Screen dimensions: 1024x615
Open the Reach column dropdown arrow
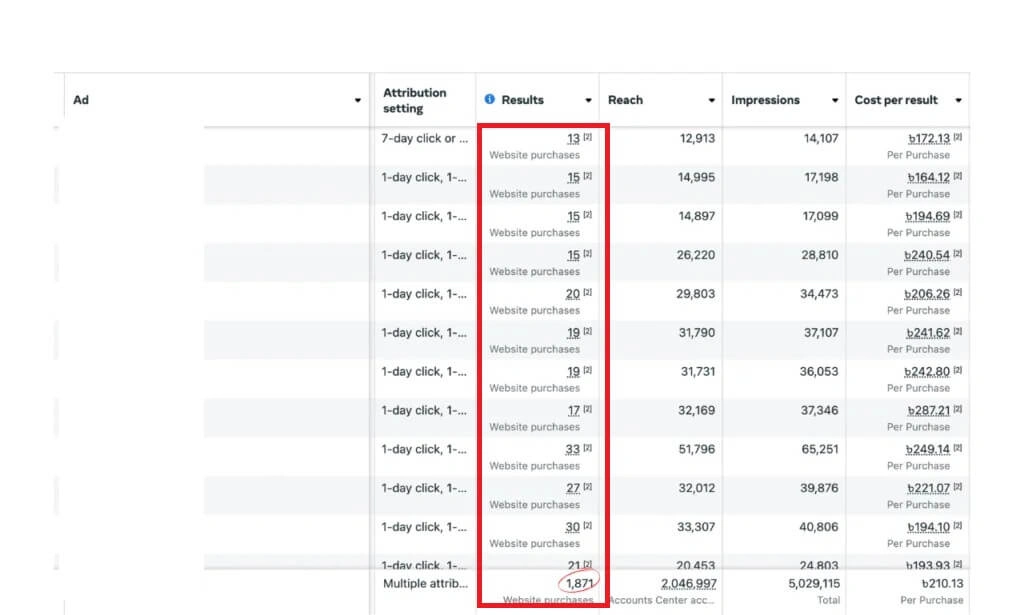[712, 101]
